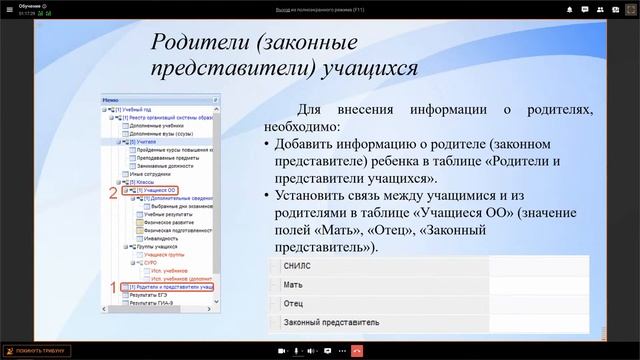Open the hamburger main menu
The width and height of the screenshot is (640, 360).
pyautogui.click(x=9, y=9)
